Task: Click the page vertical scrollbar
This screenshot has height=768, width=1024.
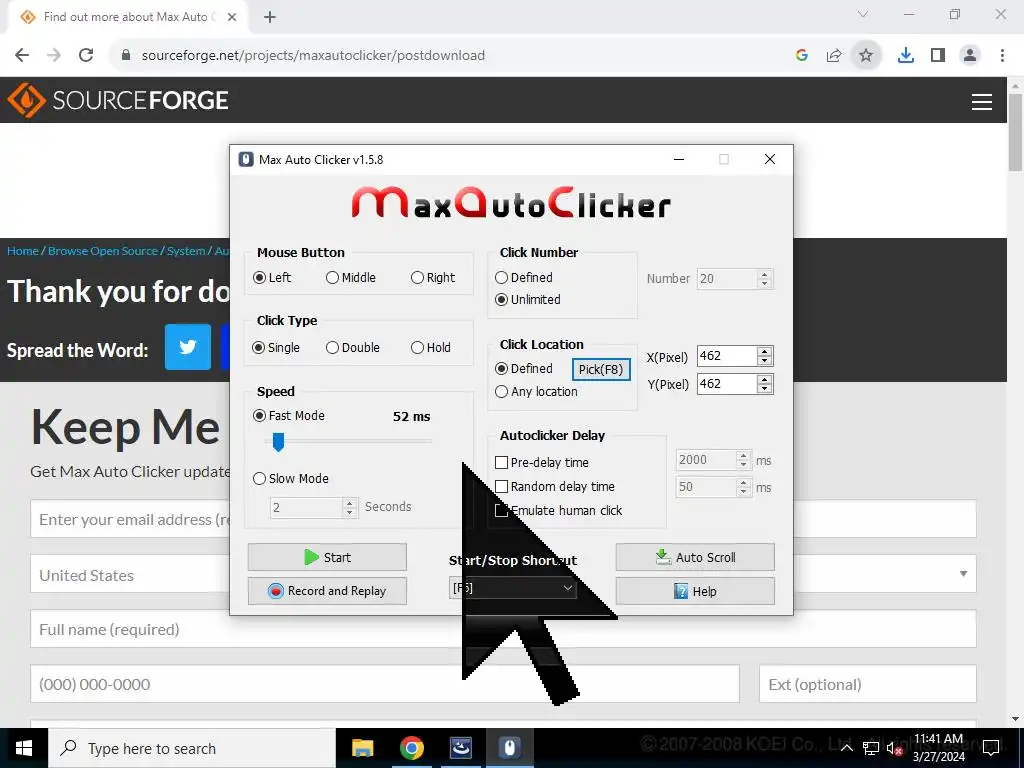Action: [x=1015, y=131]
